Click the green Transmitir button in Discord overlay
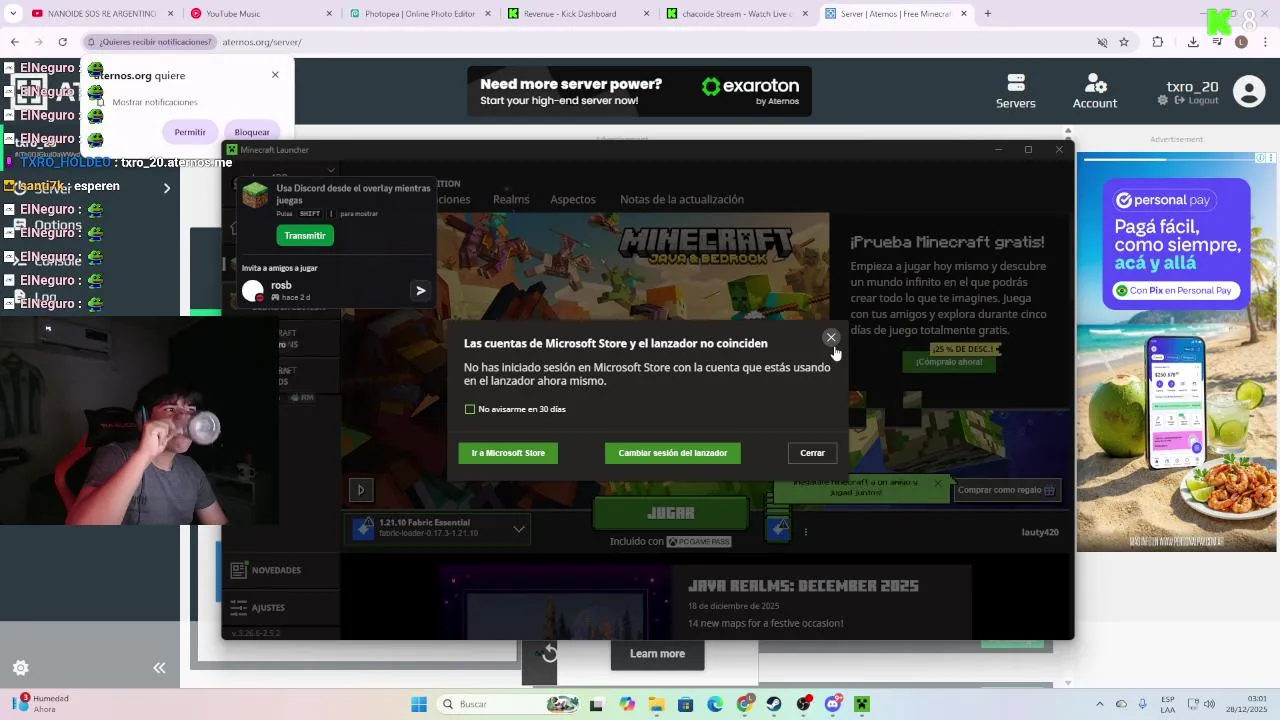 [305, 235]
